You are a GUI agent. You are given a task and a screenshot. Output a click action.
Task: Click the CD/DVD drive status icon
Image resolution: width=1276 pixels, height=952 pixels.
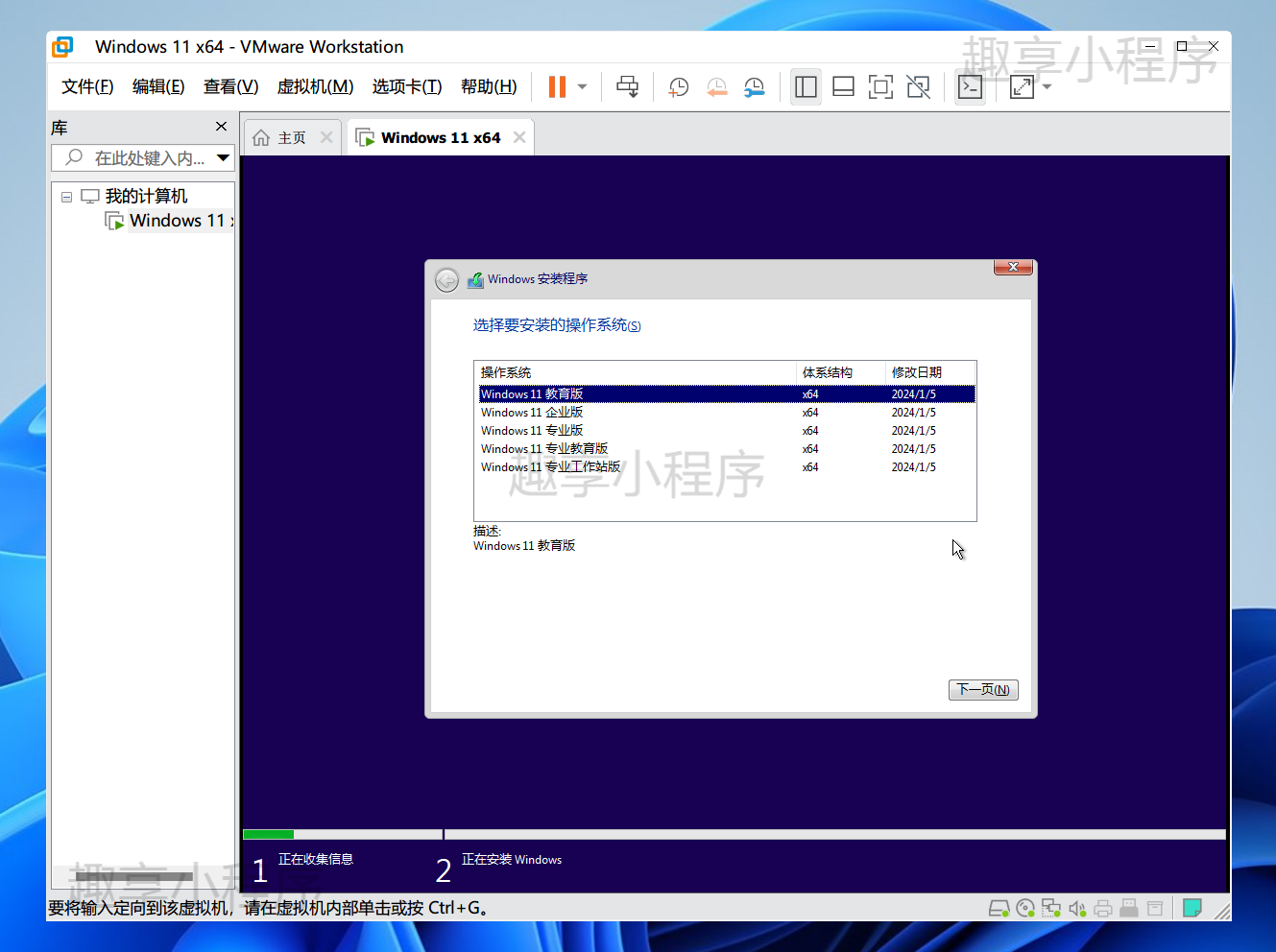[x=1025, y=908]
